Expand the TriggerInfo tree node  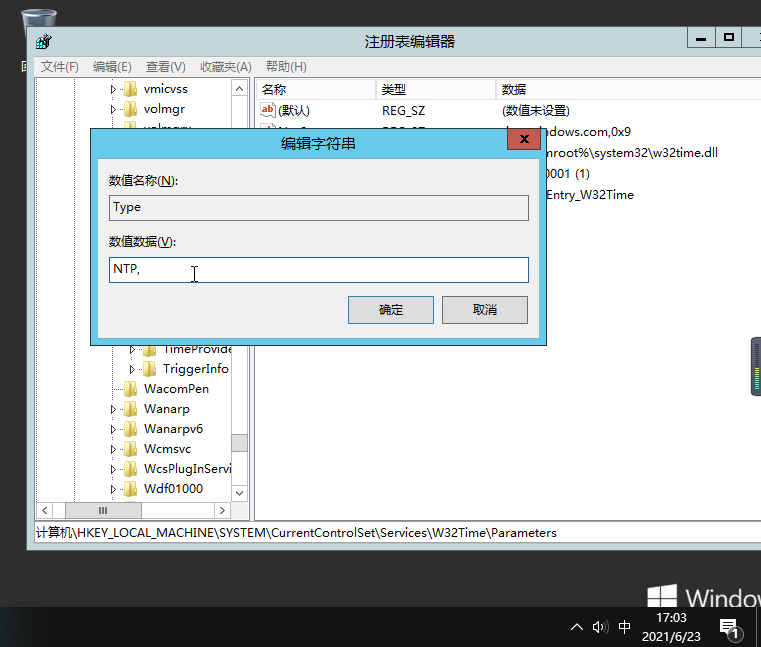coord(132,369)
